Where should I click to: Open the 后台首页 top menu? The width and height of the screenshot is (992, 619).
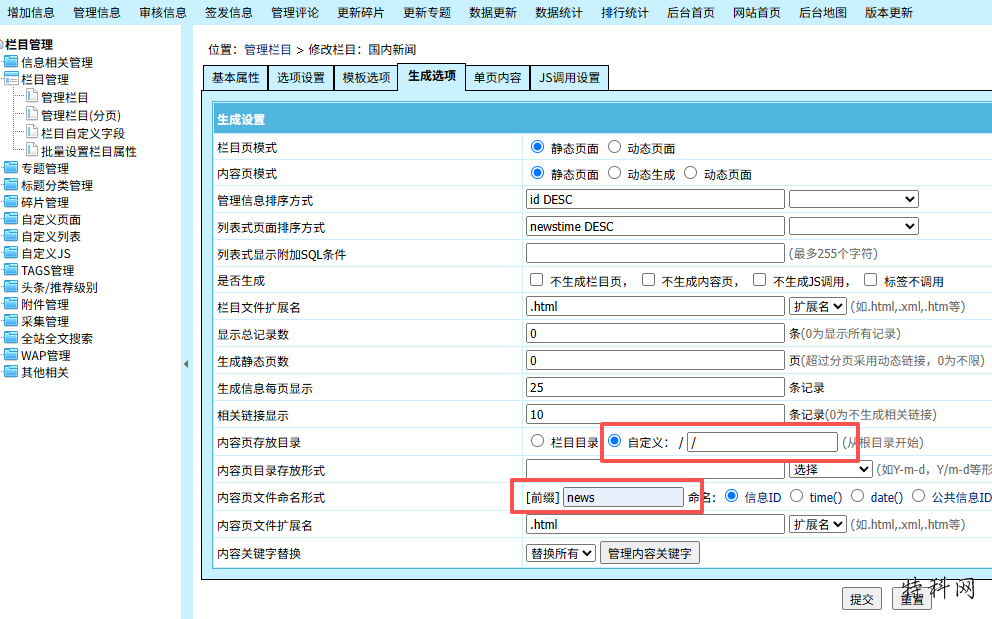[691, 13]
